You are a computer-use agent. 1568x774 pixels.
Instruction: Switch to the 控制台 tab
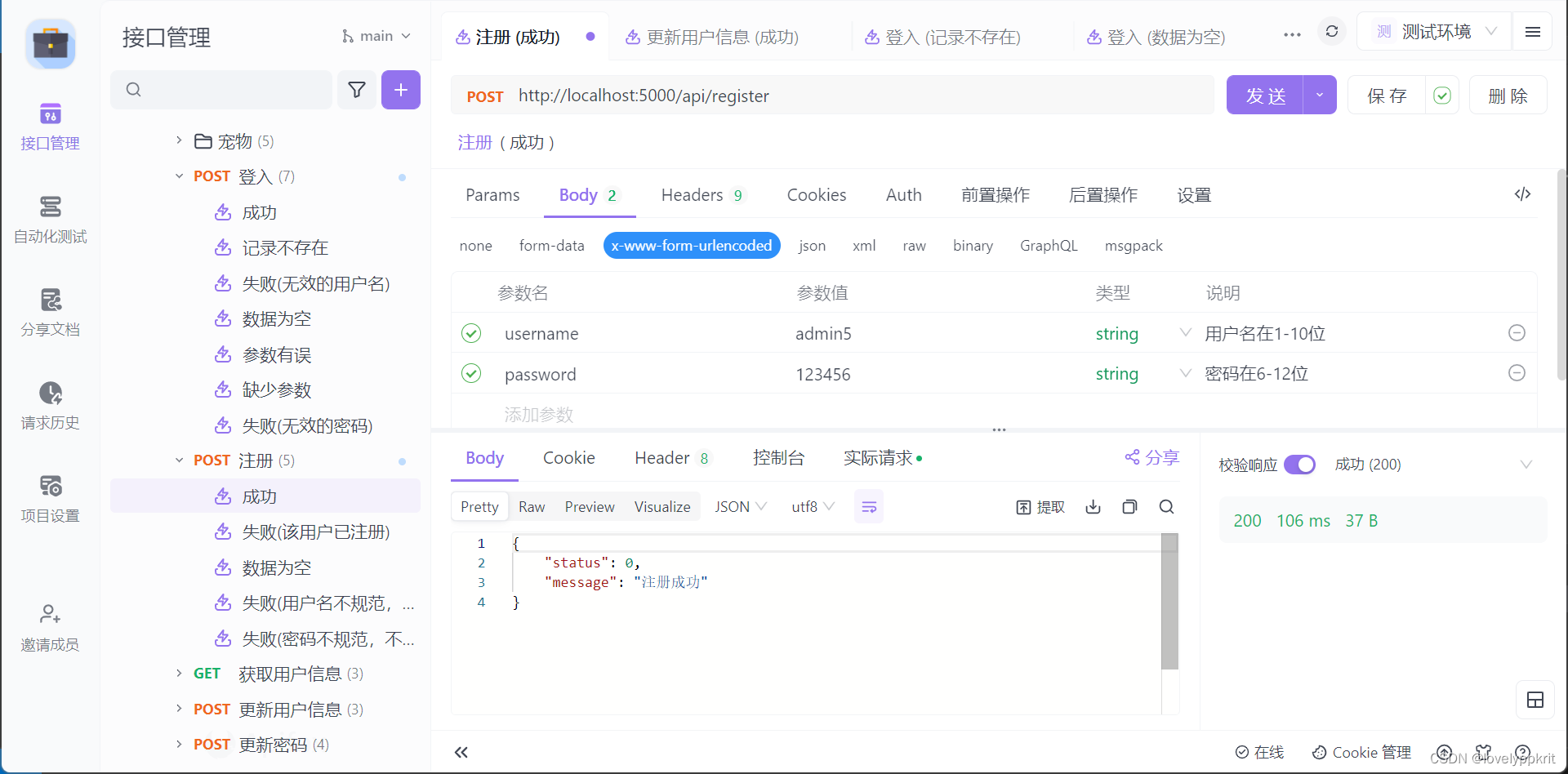779,457
